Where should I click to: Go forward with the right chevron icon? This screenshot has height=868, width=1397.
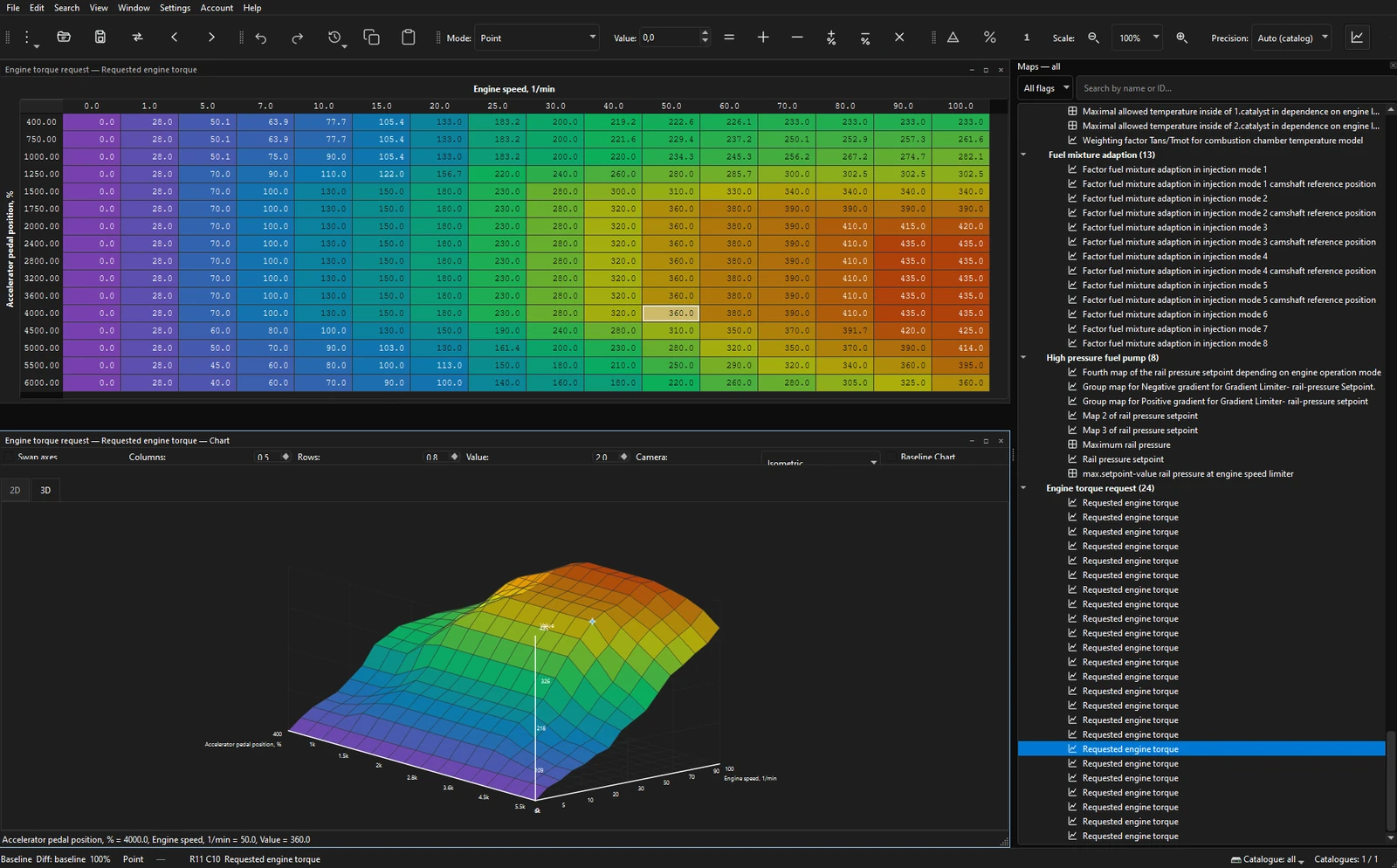211,37
